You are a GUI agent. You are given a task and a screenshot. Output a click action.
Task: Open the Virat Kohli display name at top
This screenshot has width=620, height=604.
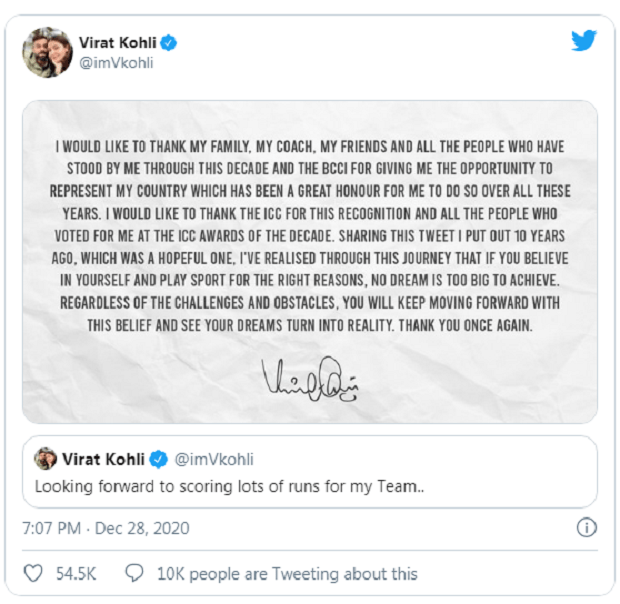(120, 43)
